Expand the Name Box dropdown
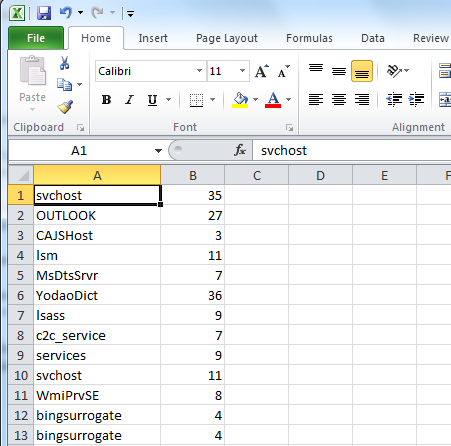Viewport: 451px width, 446px height. coord(158,151)
